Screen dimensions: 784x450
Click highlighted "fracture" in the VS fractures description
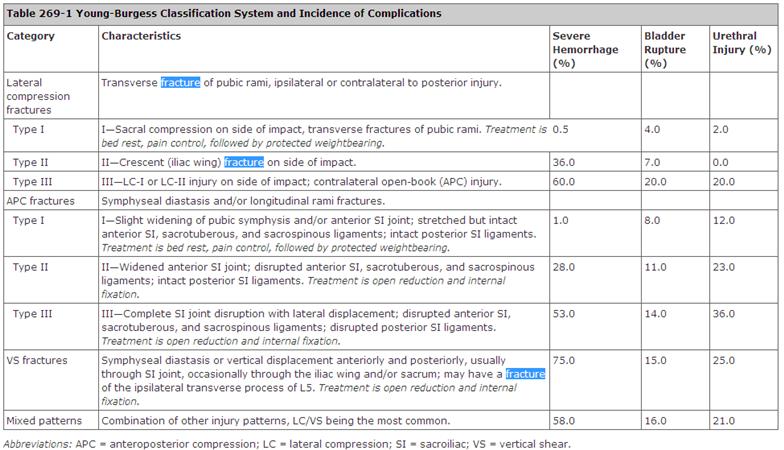pyautogui.click(x=526, y=374)
